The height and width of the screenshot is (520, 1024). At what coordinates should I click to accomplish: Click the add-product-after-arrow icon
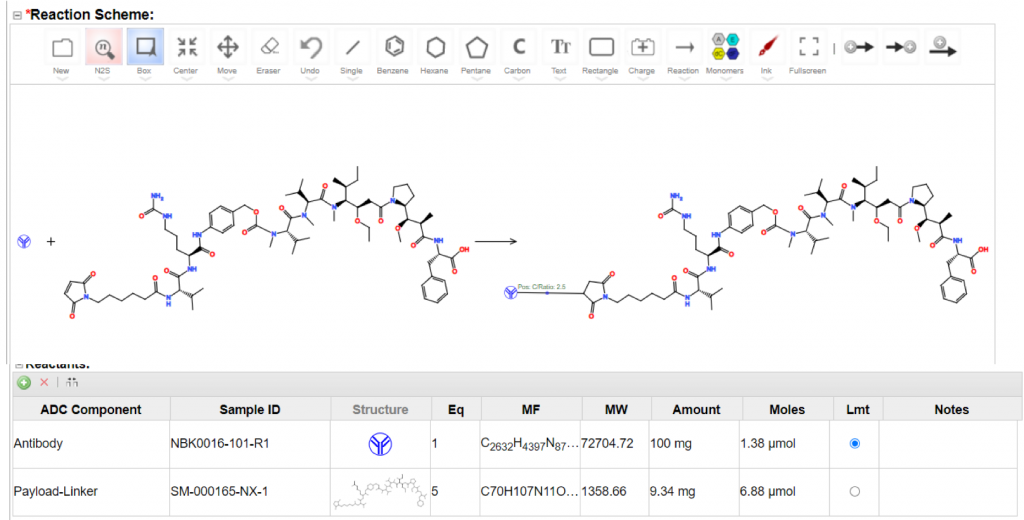[901, 47]
